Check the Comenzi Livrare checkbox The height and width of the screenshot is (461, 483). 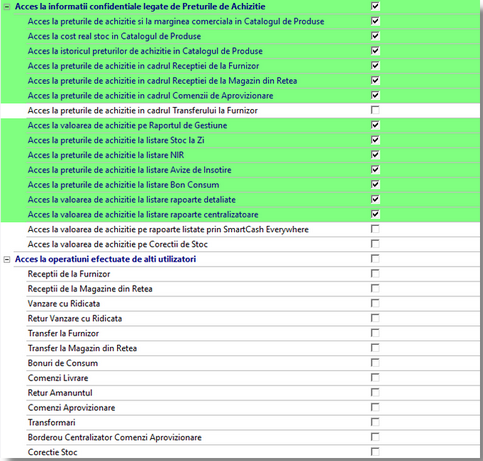(375, 378)
